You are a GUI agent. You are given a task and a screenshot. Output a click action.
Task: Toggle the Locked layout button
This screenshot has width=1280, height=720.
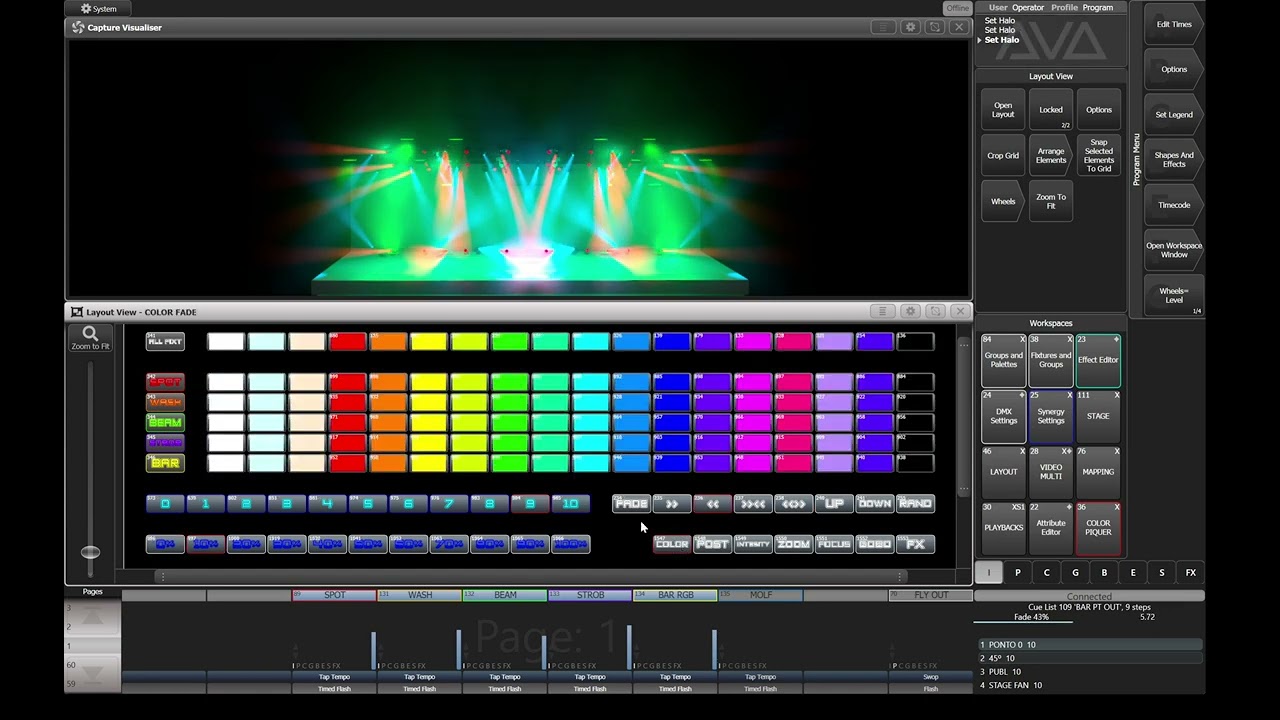pos(1050,110)
